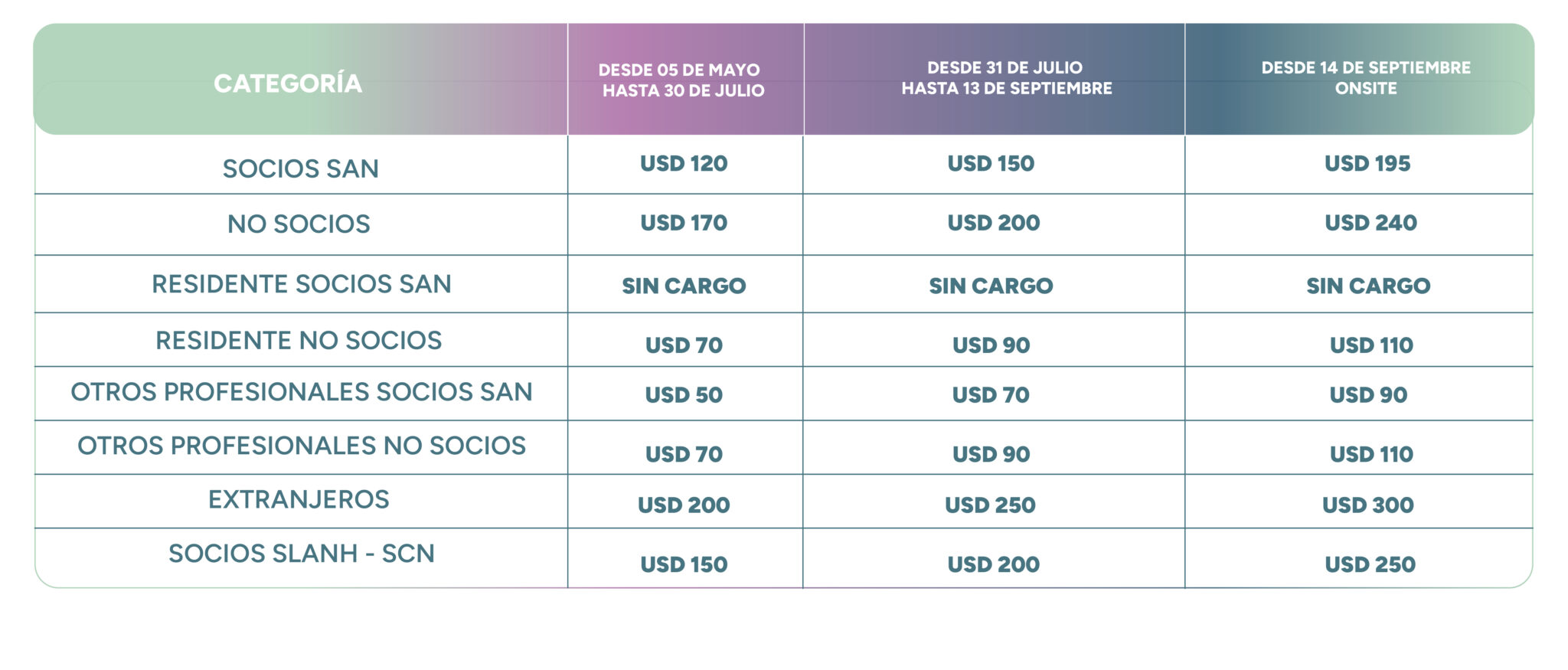
Task: Select the USD 250 bottom-right price
Action: [x=1370, y=564]
